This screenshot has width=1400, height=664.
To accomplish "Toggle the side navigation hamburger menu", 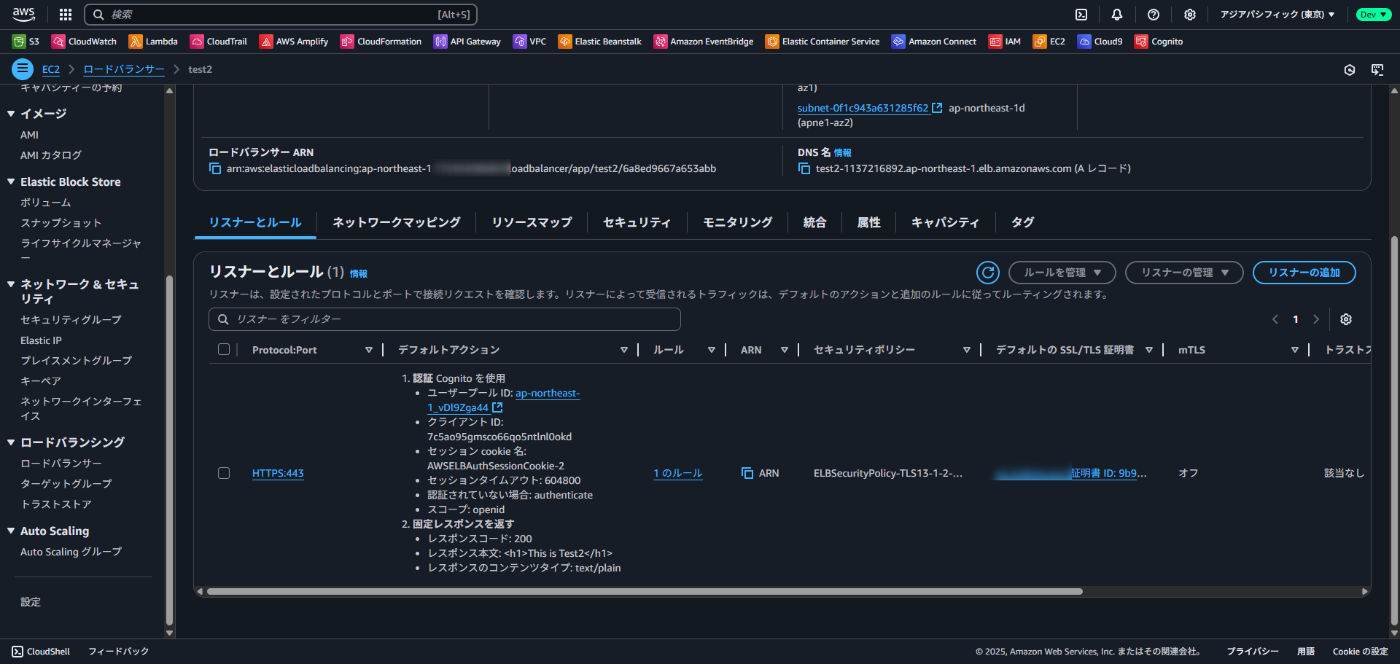I will click(22, 69).
